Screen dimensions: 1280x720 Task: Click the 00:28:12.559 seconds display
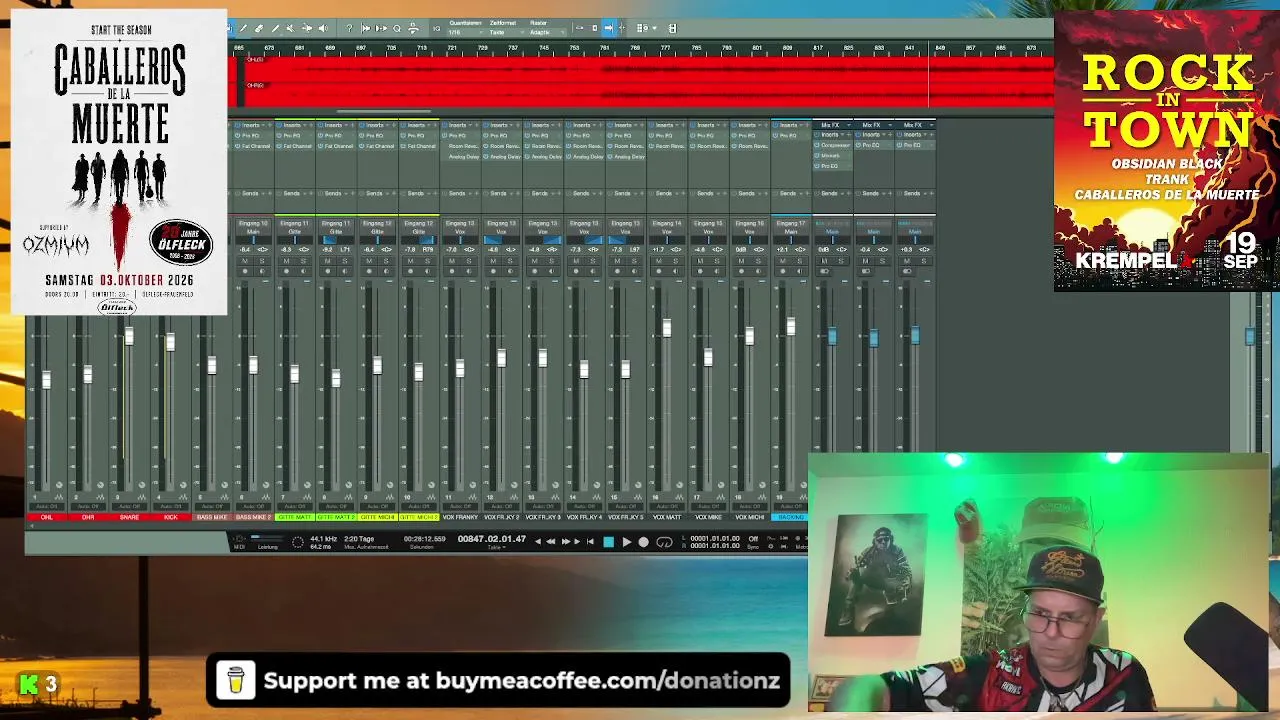425,540
